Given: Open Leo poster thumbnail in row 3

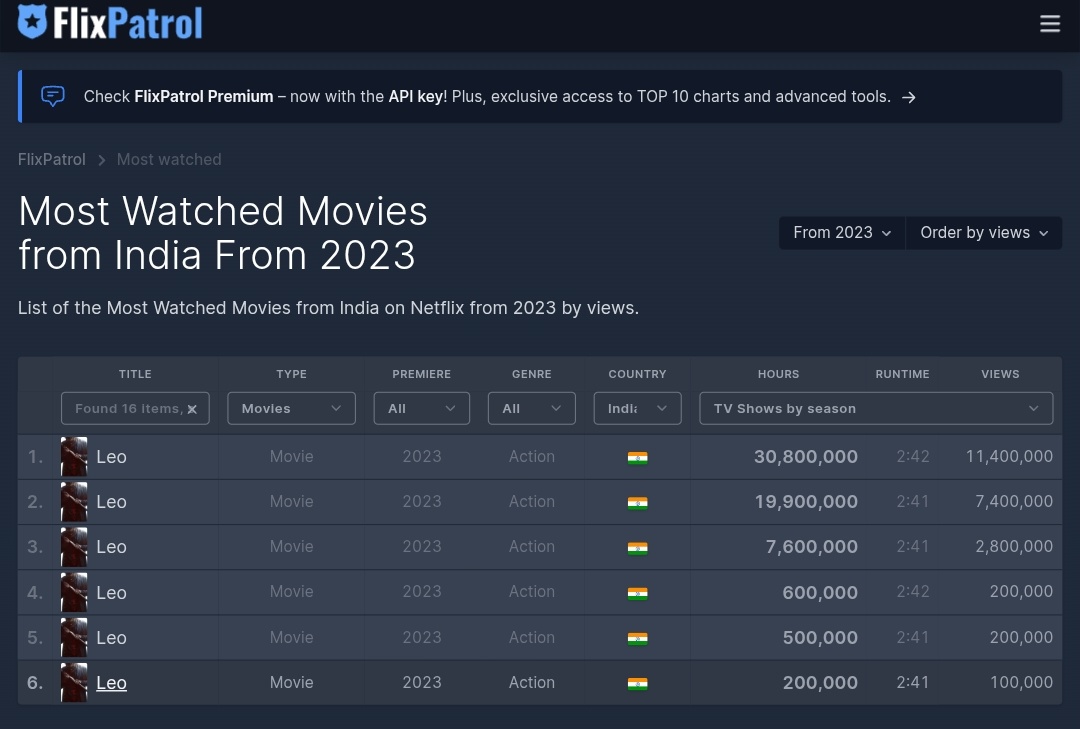Looking at the screenshot, I should [74, 547].
